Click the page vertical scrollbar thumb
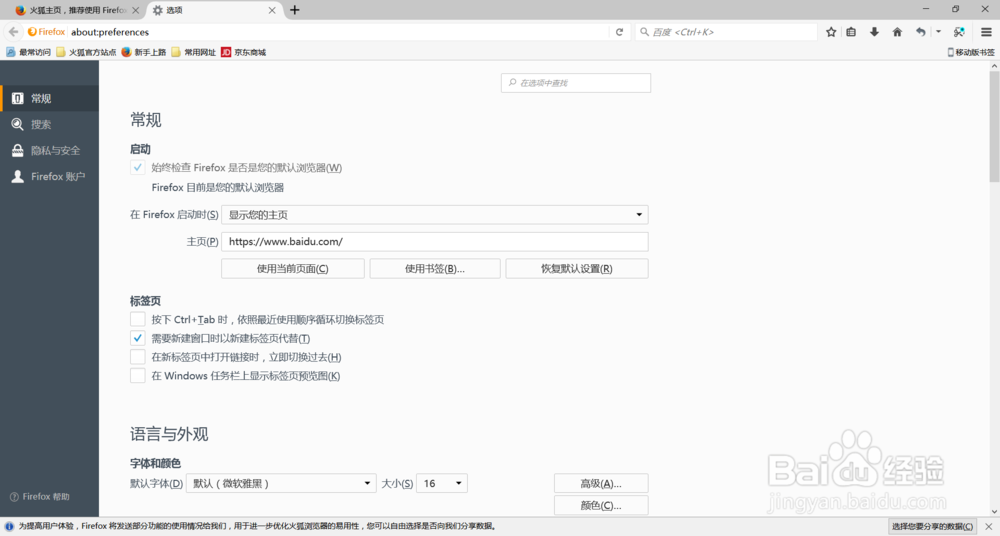This screenshot has height=536, width=1000. [x=994, y=126]
